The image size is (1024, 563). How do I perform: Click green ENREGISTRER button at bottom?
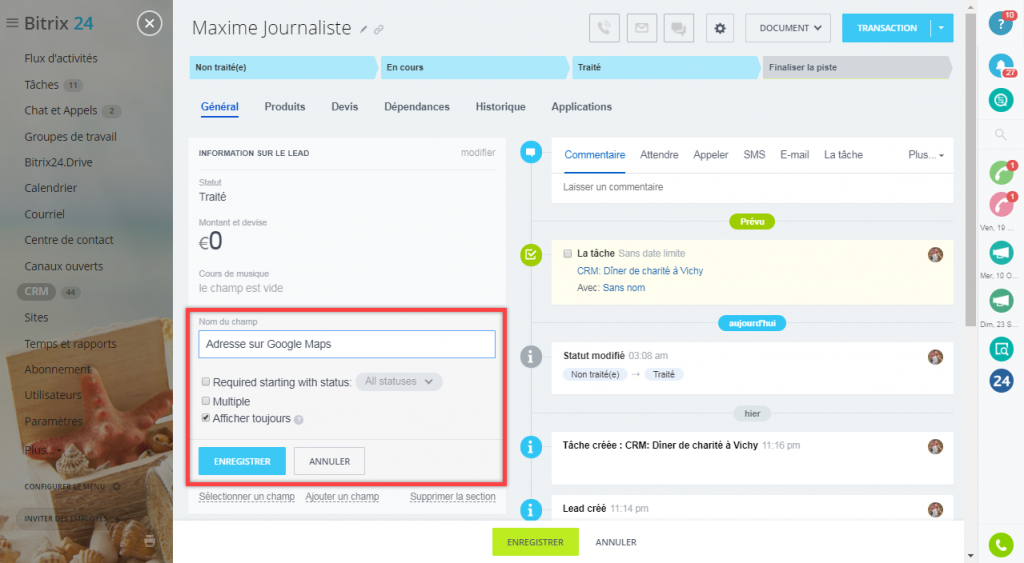coord(536,542)
